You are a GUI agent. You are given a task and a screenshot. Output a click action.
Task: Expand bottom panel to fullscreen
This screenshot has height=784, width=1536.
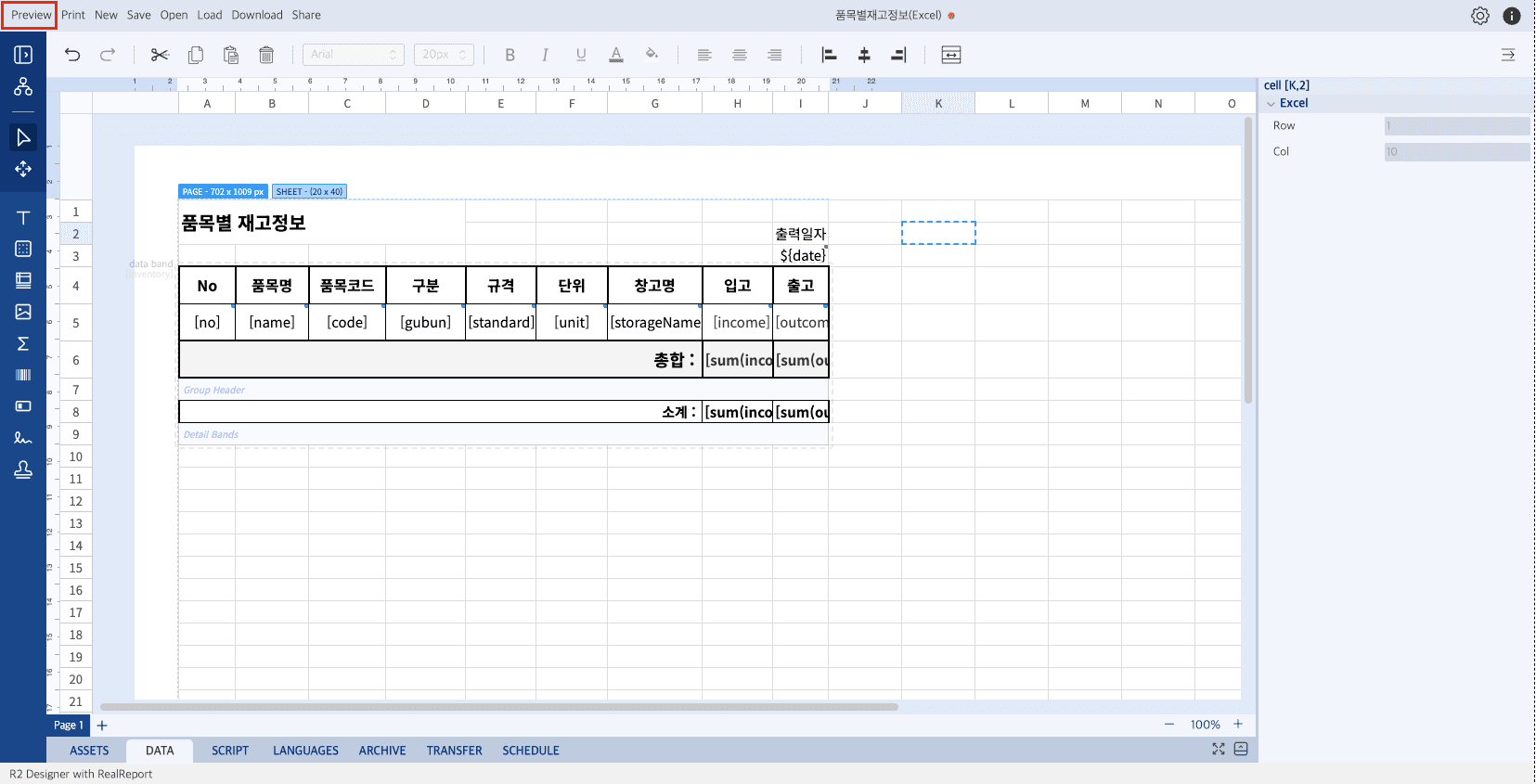[1219, 749]
